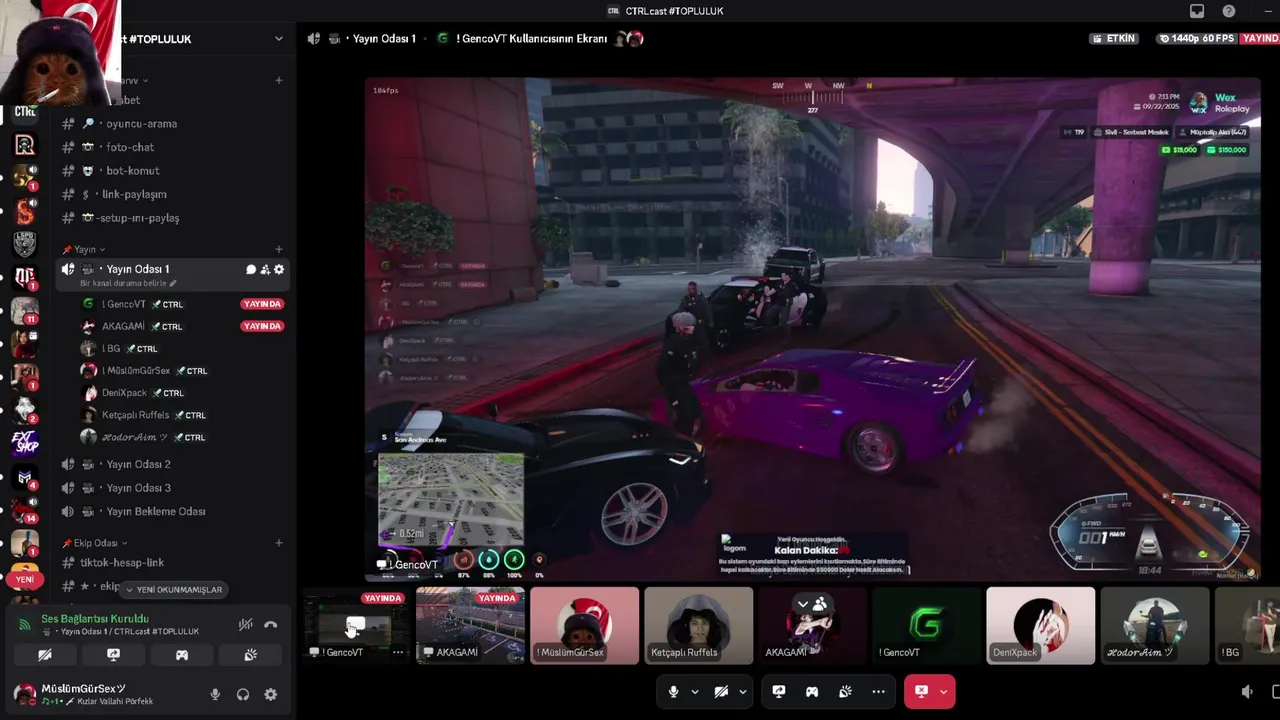Toggle member visibility on AKAGAMİ avatar tile
This screenshot has width=1280, height=720.
coord(811,604)
